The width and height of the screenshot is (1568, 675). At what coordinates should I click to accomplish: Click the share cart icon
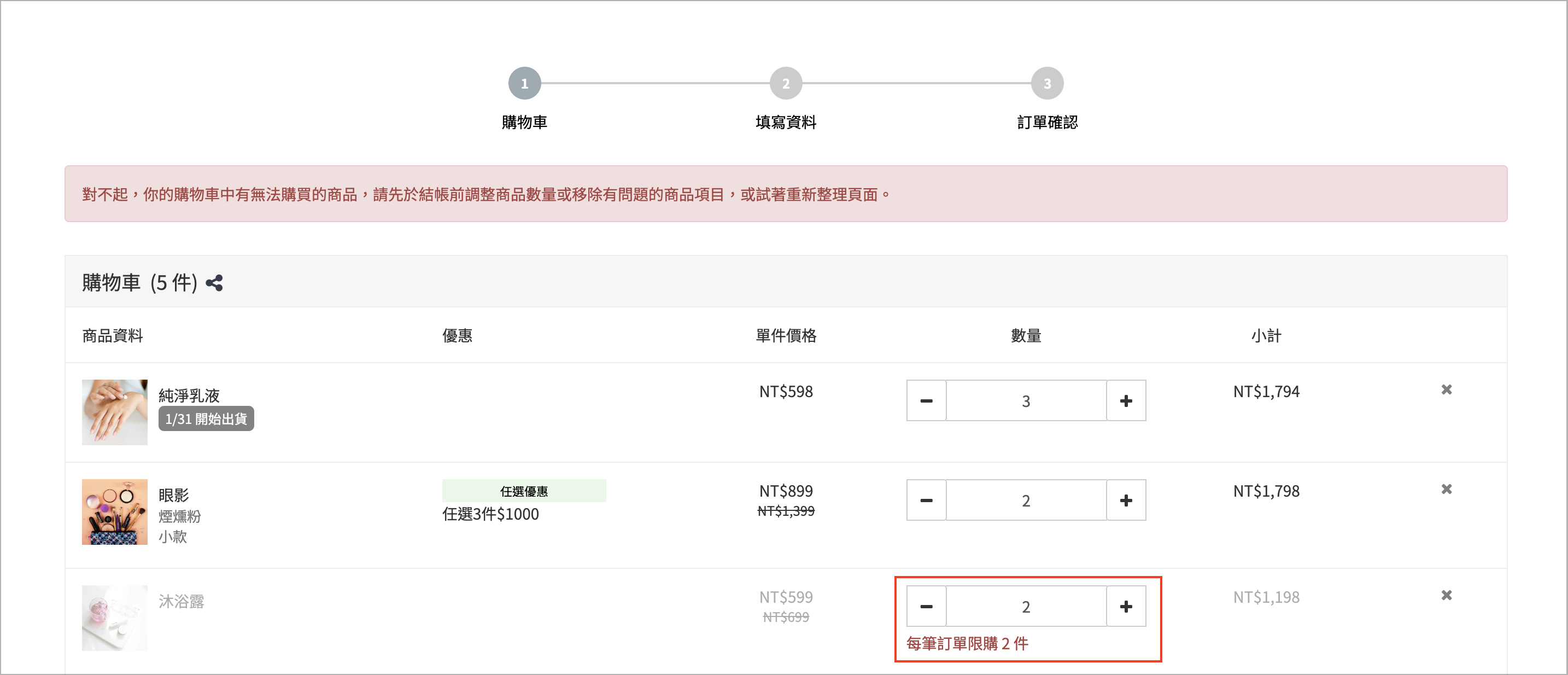click(x=214, y=283)
